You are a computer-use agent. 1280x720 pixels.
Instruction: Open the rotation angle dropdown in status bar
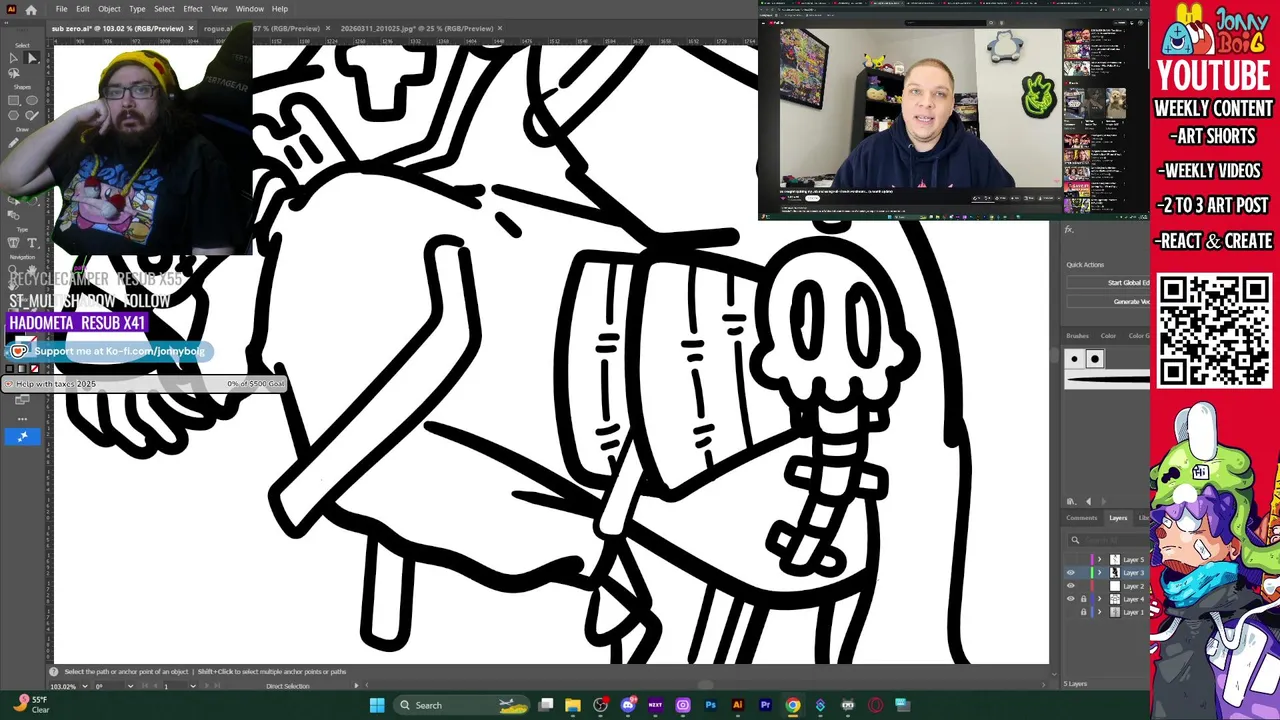pyautogui.click(x=131, y=686)
